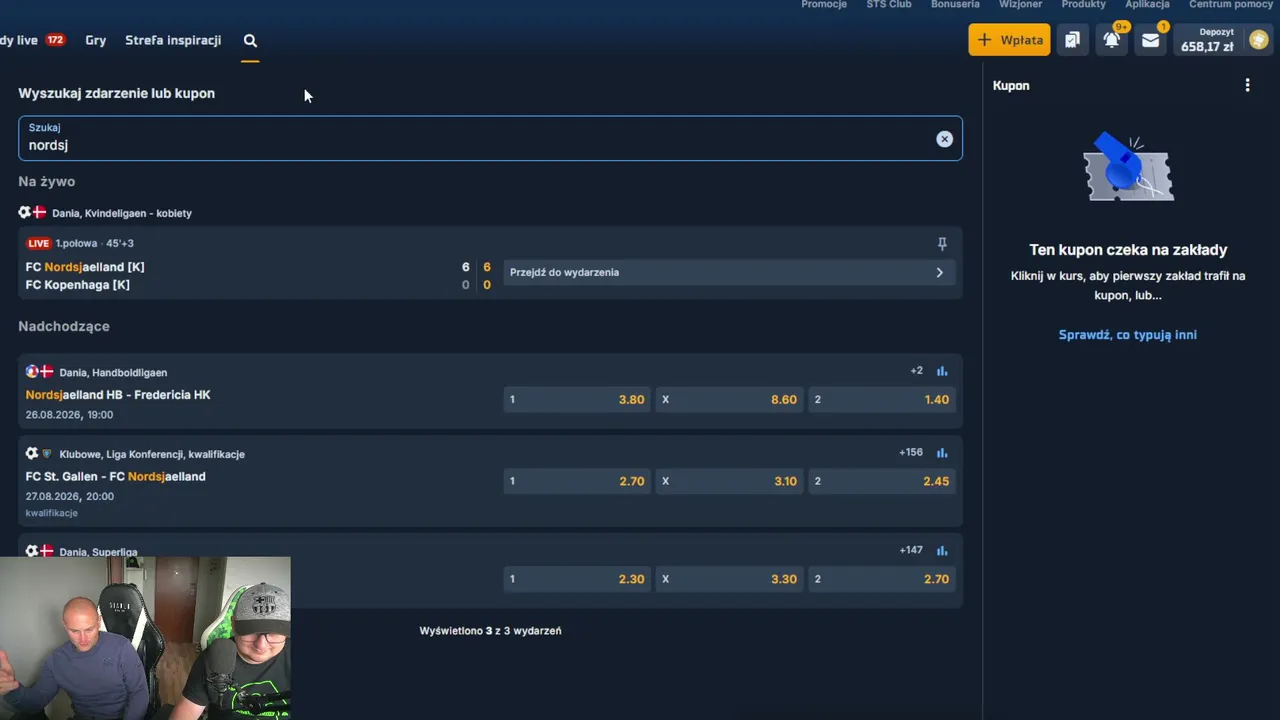Pick home odds 2.30 in Superliga match
Viewport: 1280px width, 720px height.
[x=576, y=580]
